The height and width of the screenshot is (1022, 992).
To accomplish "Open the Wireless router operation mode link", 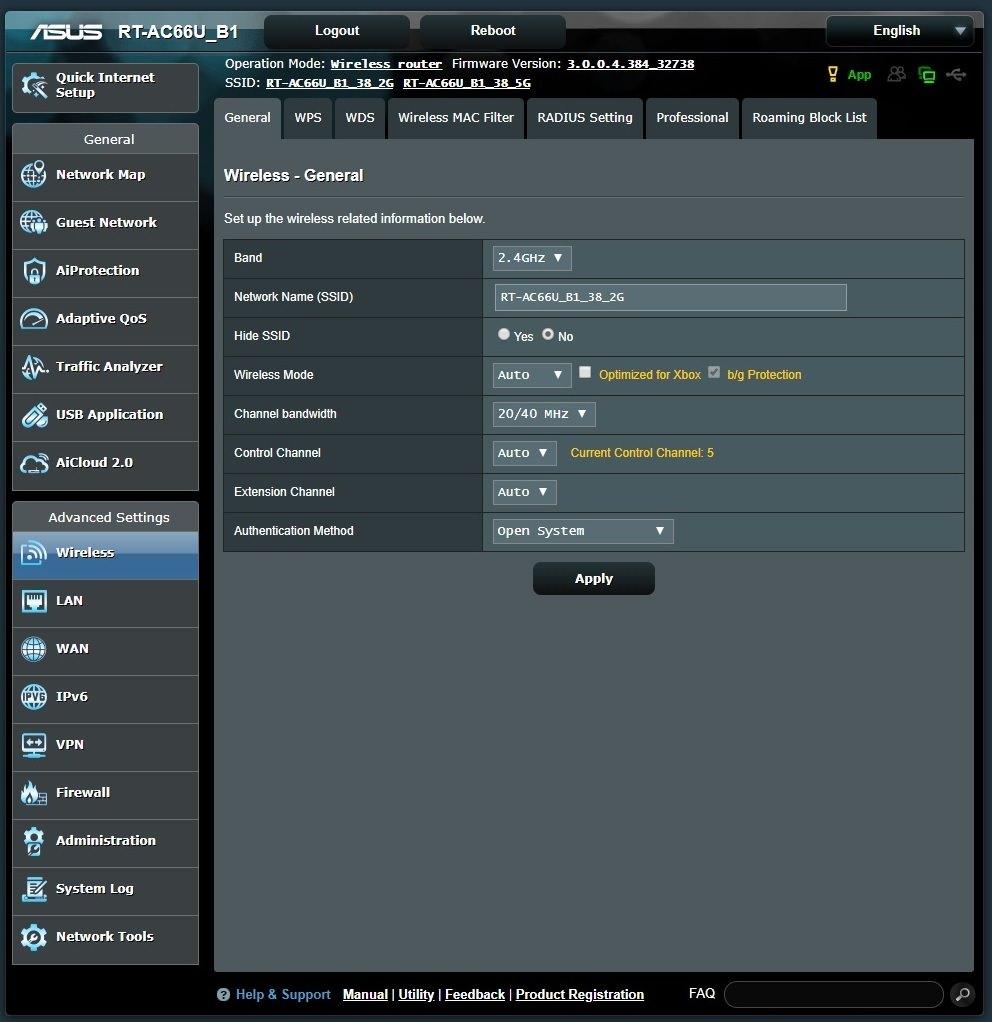I will pyautogui.click(x=386, y=64).
